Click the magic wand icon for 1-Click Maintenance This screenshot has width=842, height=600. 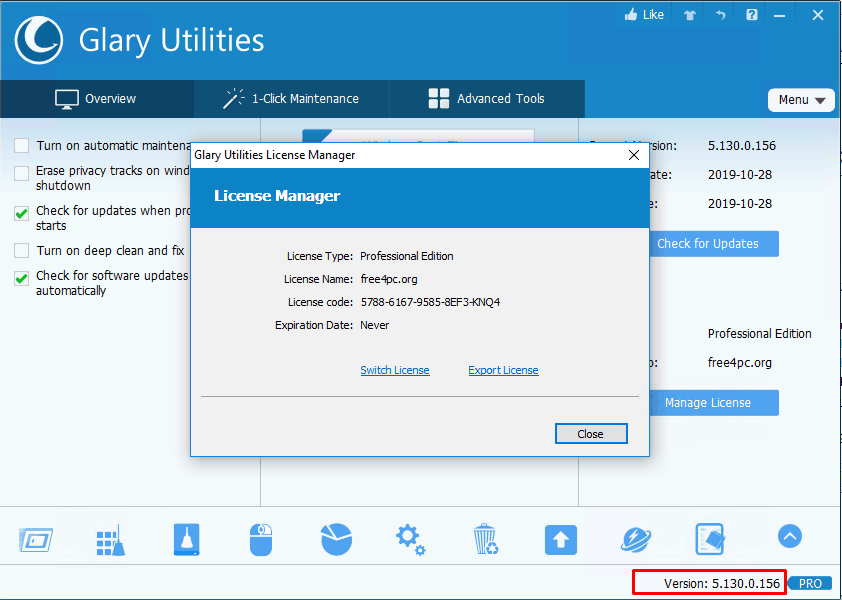234,99
